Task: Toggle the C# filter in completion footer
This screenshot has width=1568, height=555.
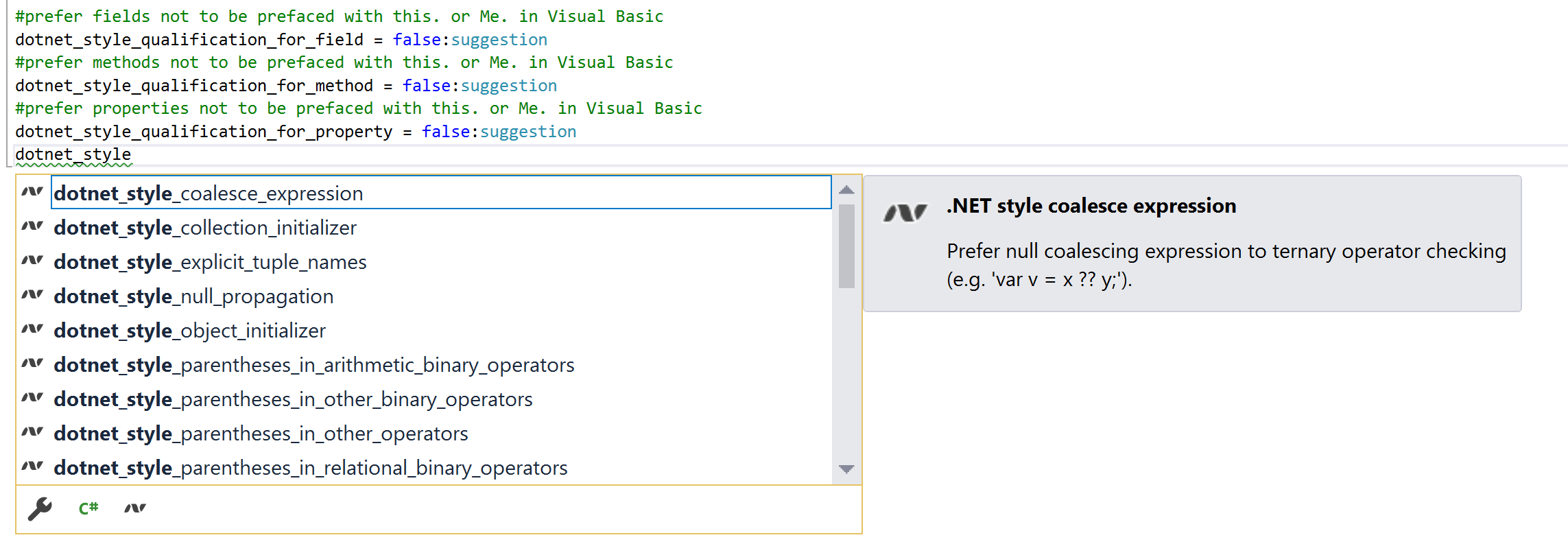Action: [x=88, y=508]
